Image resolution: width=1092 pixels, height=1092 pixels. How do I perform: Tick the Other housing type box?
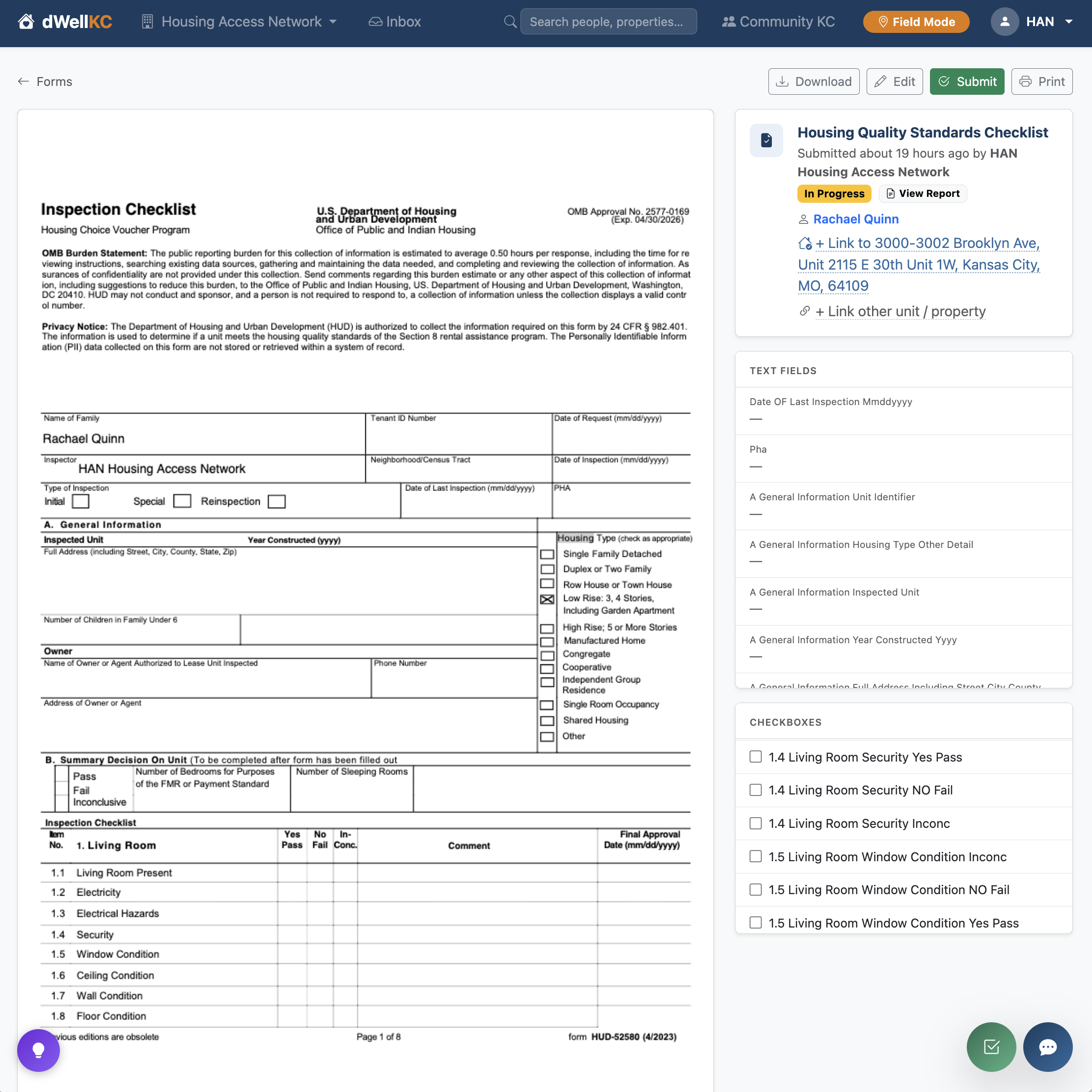[x=547, y=737]
